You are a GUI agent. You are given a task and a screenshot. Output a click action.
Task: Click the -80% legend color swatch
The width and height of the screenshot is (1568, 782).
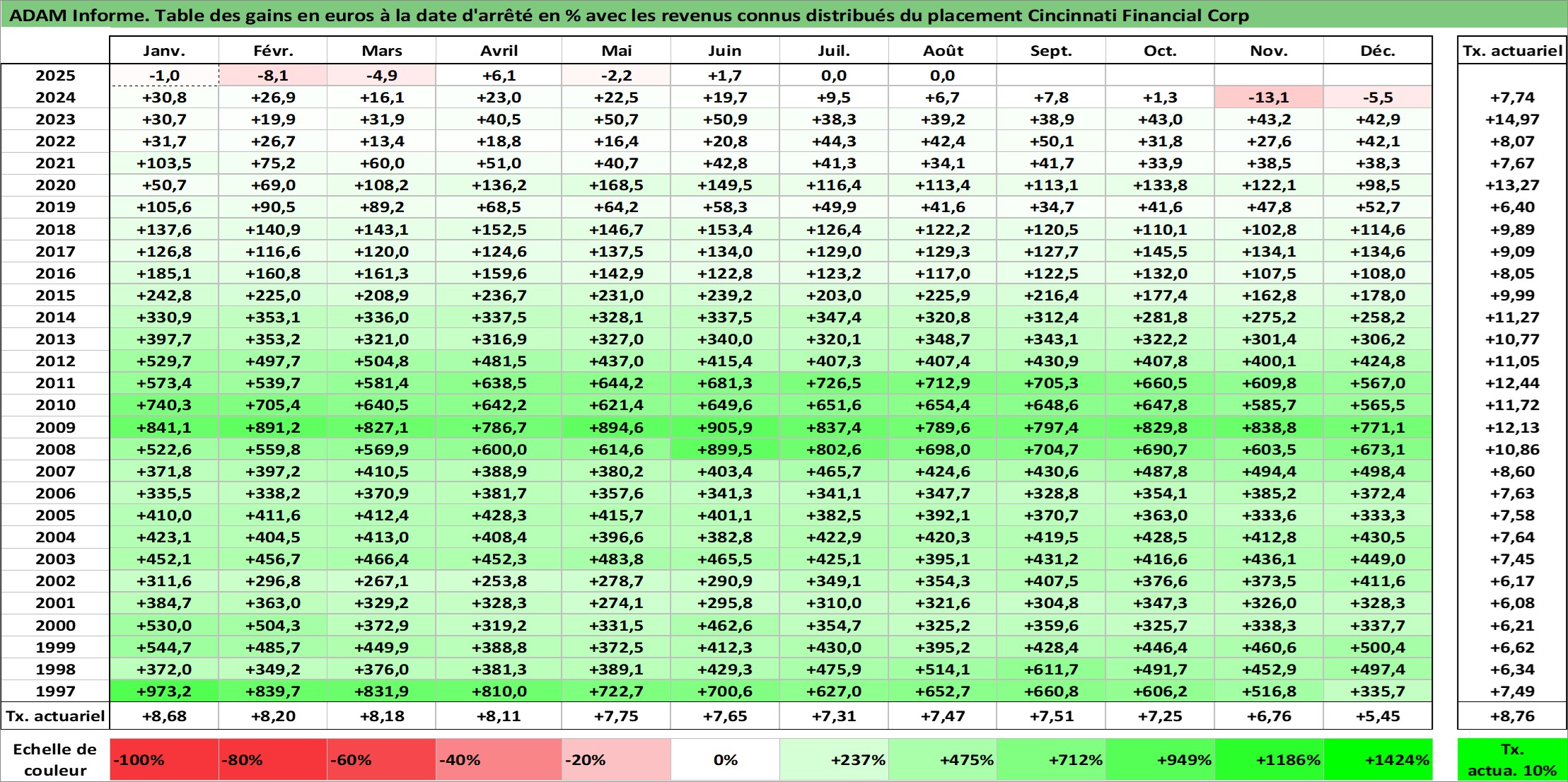(x=273, y=759)
